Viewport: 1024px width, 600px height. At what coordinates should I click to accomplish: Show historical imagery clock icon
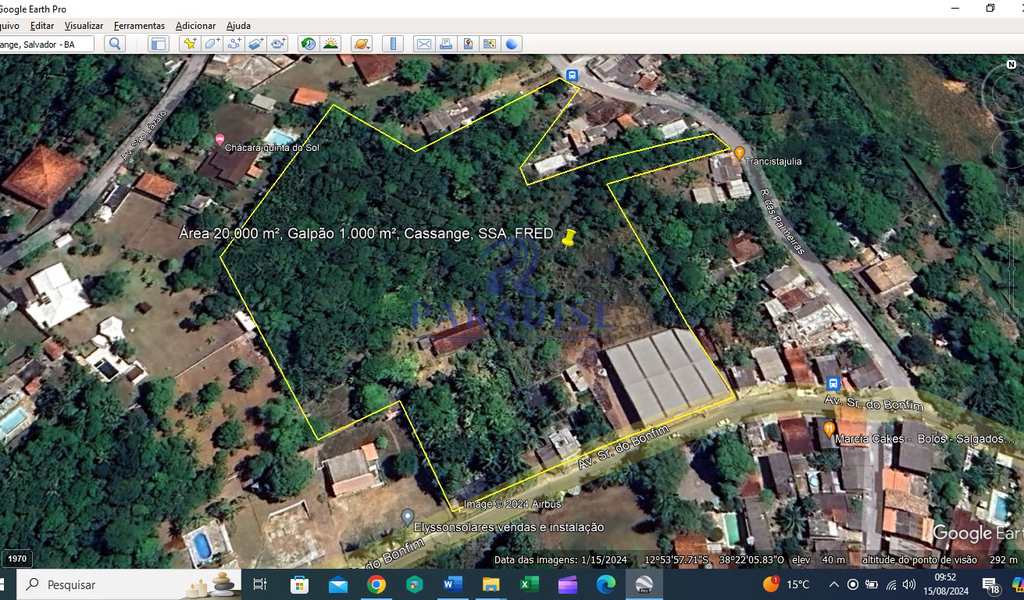pyautogui.click(x=308, y=44)
